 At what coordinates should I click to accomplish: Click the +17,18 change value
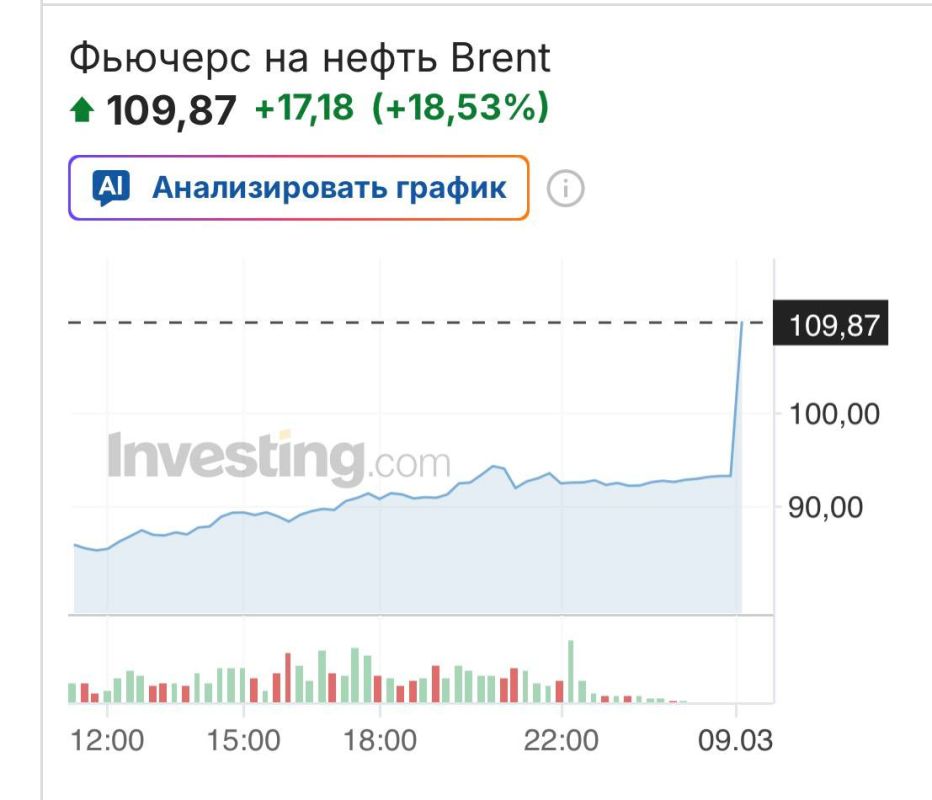tap(302, 111)
